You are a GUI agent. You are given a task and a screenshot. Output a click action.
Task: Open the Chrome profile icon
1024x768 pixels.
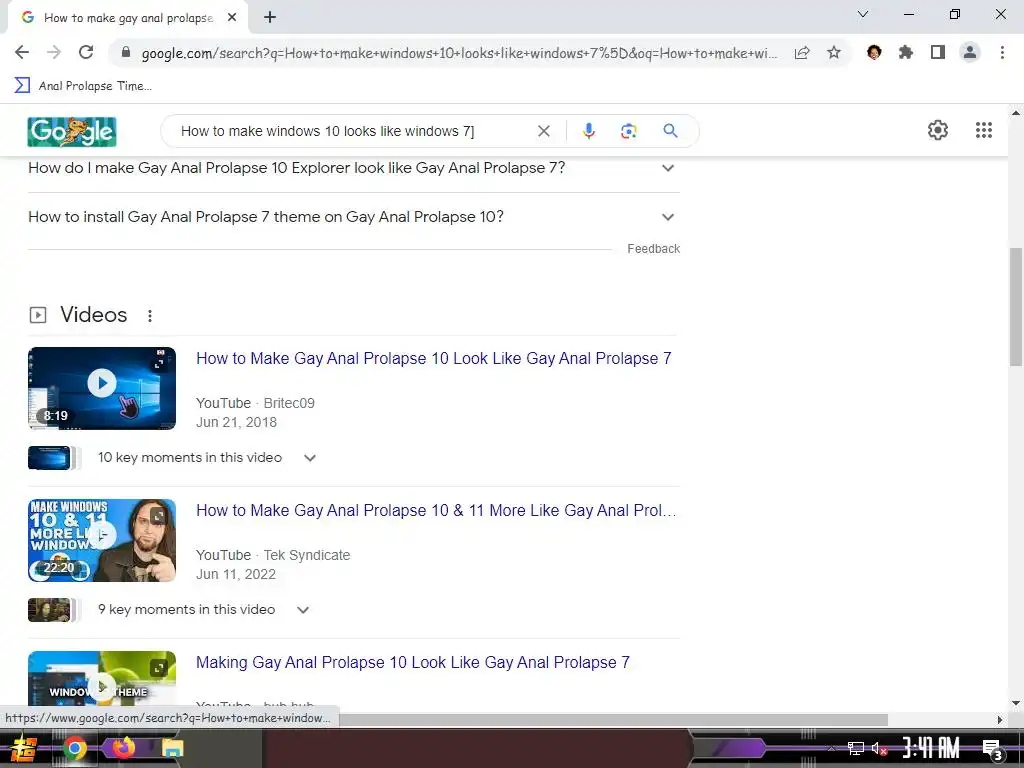point(970,52)
